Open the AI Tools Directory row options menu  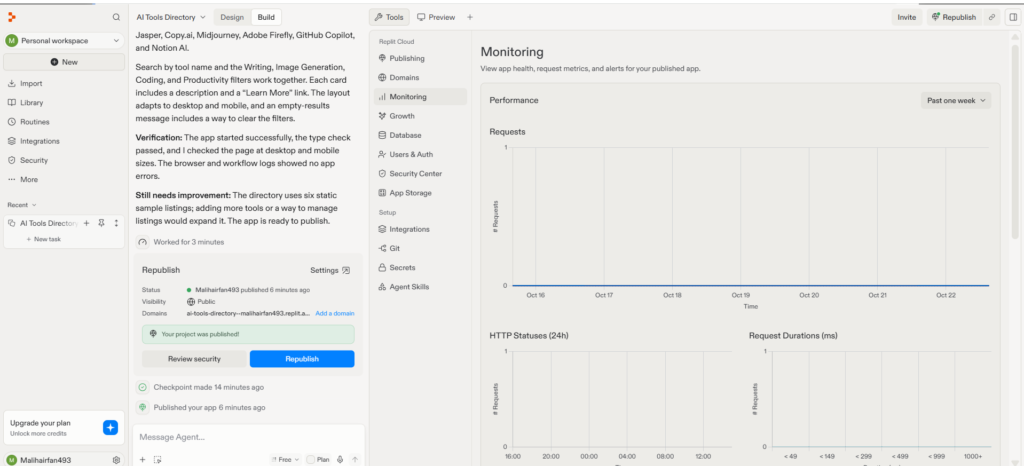(x=116, y=223)
